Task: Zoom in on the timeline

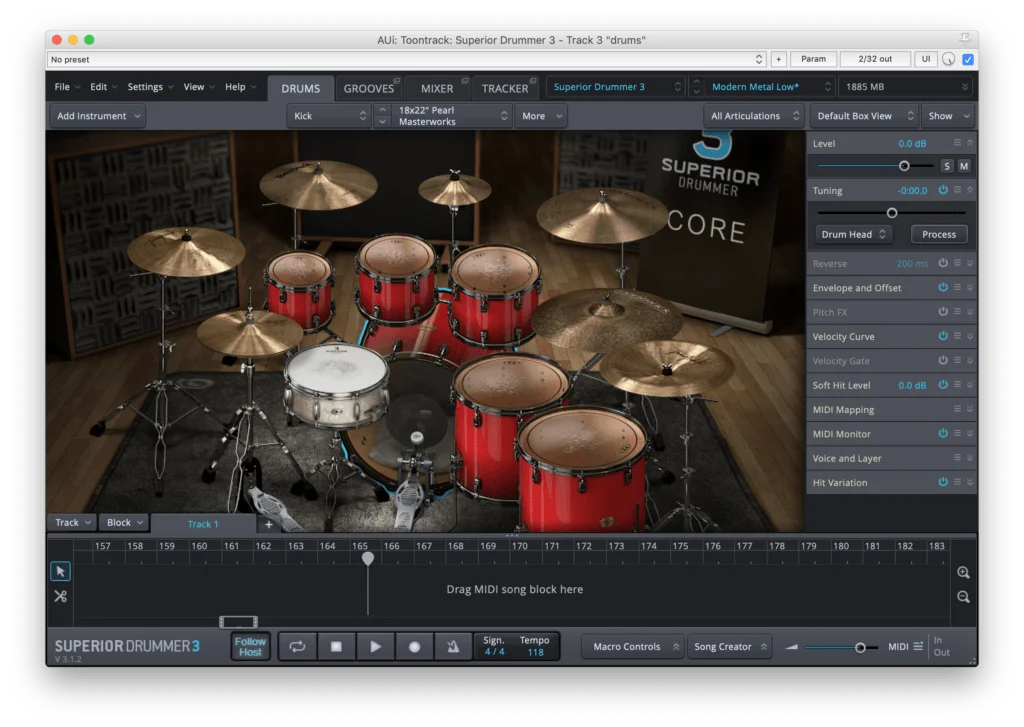Action: (x=963, y=572)
